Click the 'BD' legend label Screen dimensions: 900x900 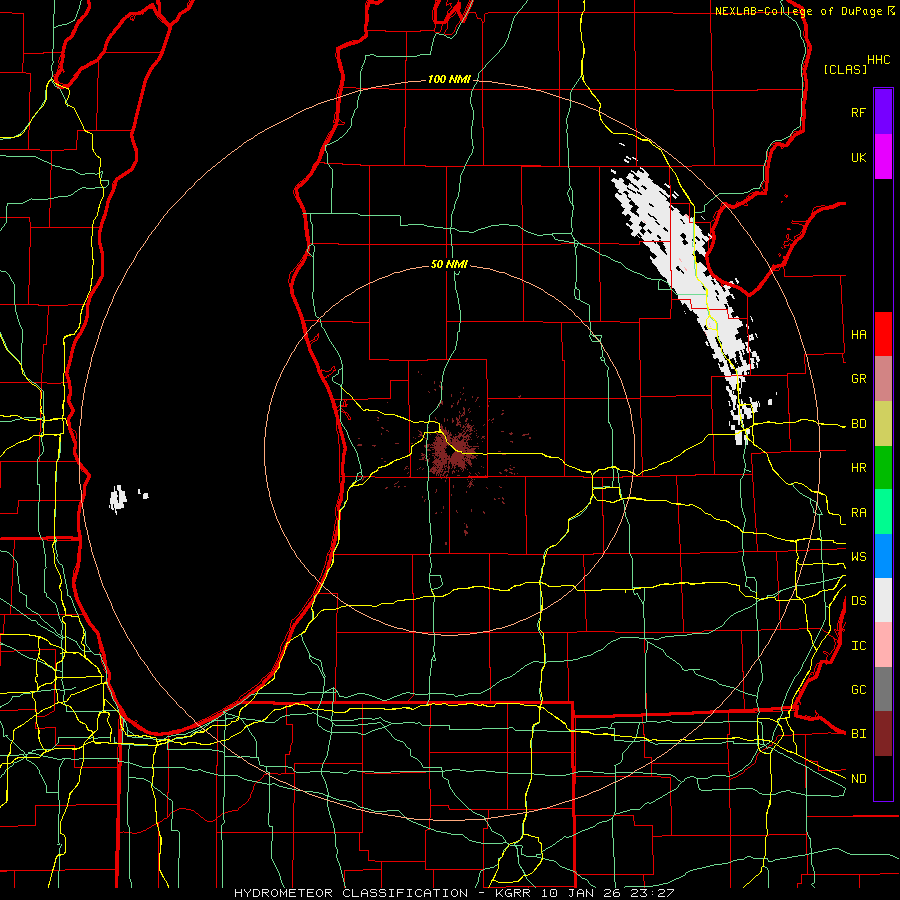pyautogui.click(x=858, y=424)
